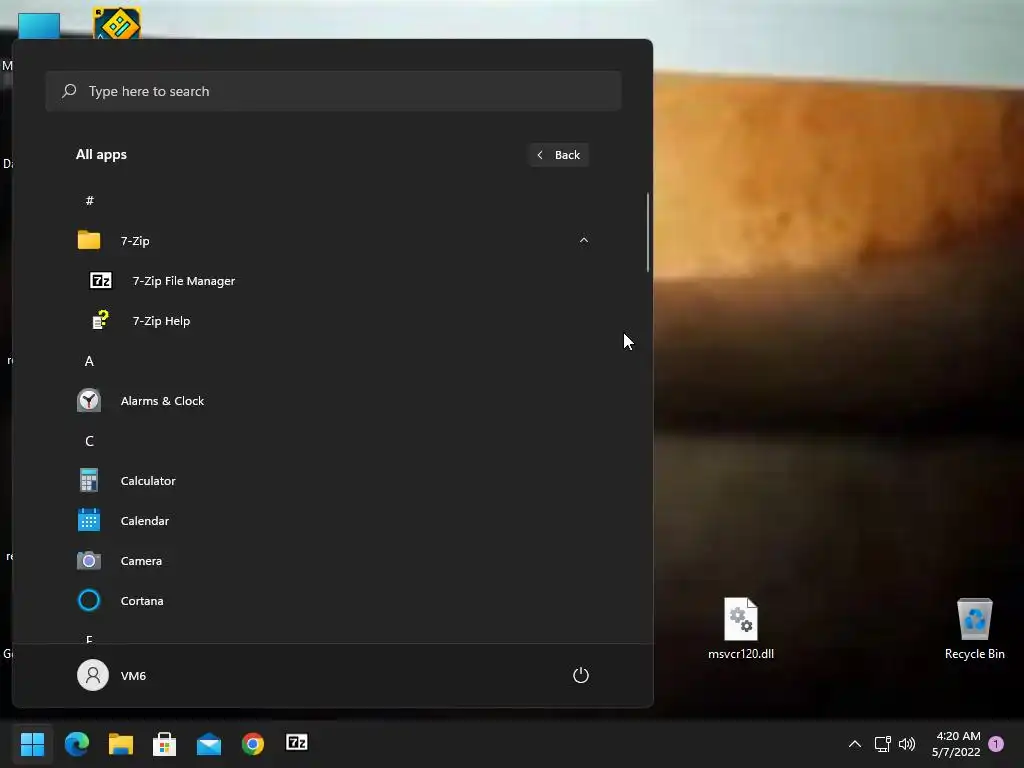1024x768 pixels.
Task: Click the Windows Start button in taskbar
Action: (x=32, y=743)
